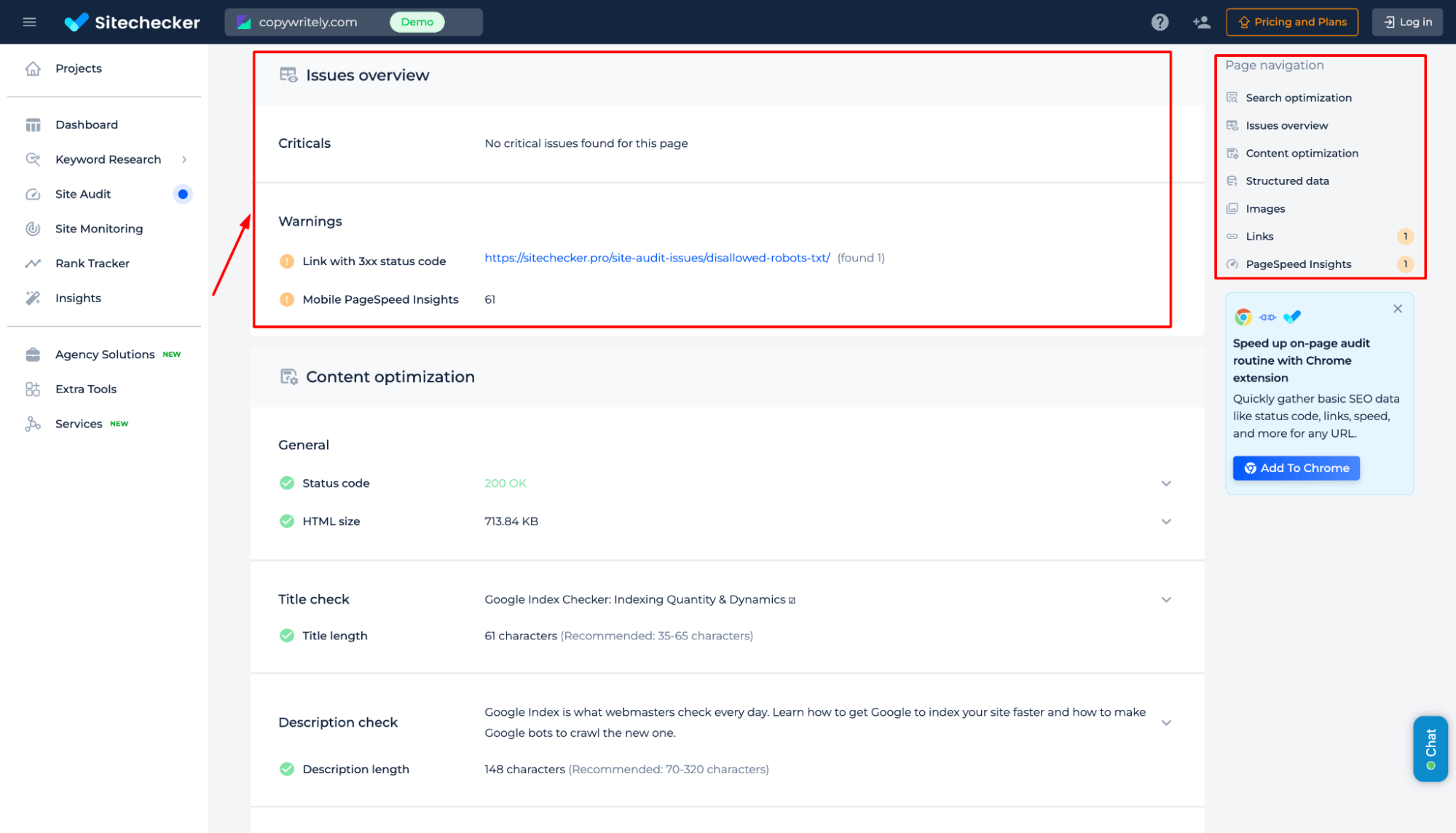Open the Projects section
1456x833 pixels.
point(78,68)
